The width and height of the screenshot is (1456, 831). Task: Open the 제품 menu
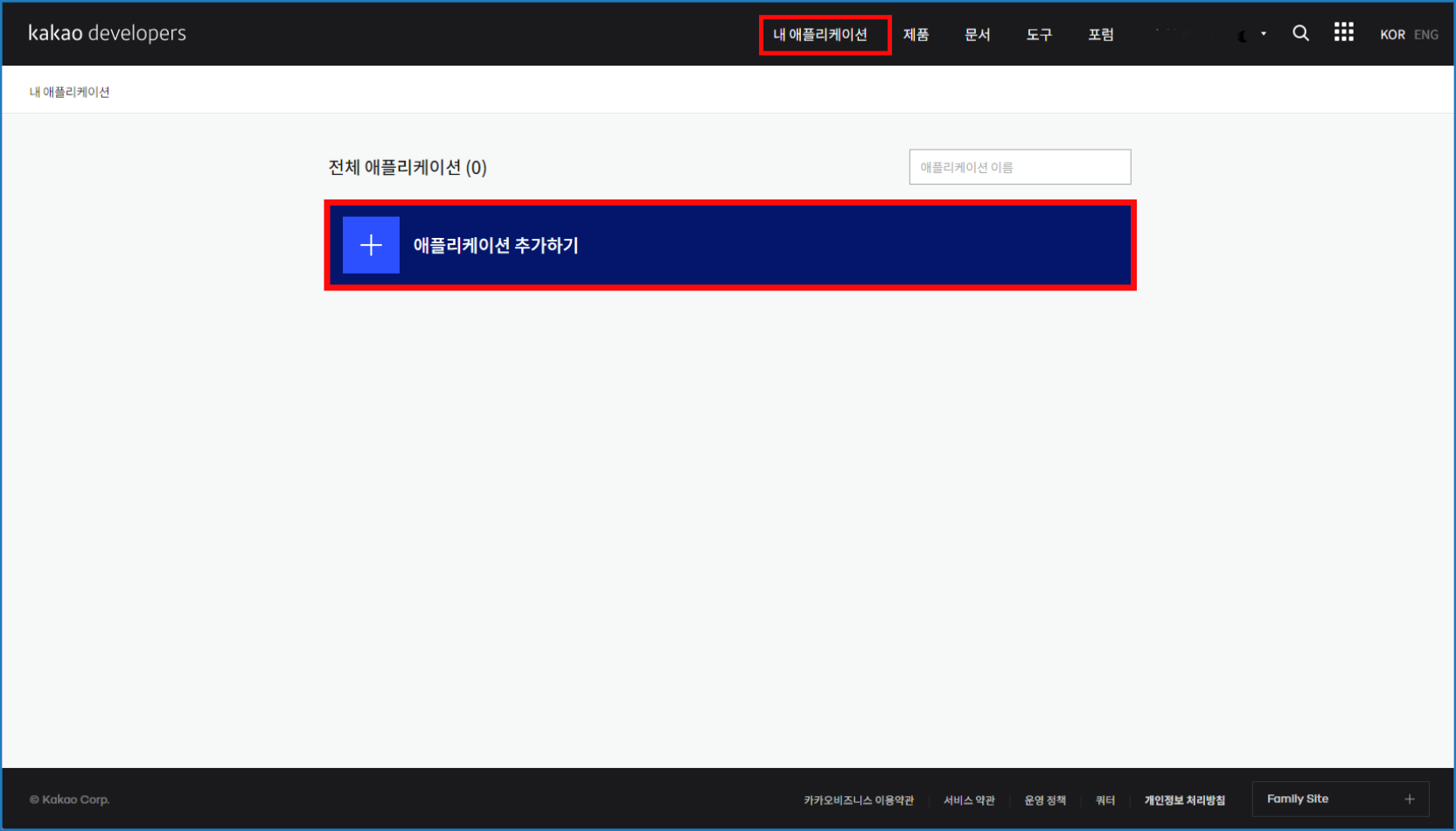tap(916, 35)
